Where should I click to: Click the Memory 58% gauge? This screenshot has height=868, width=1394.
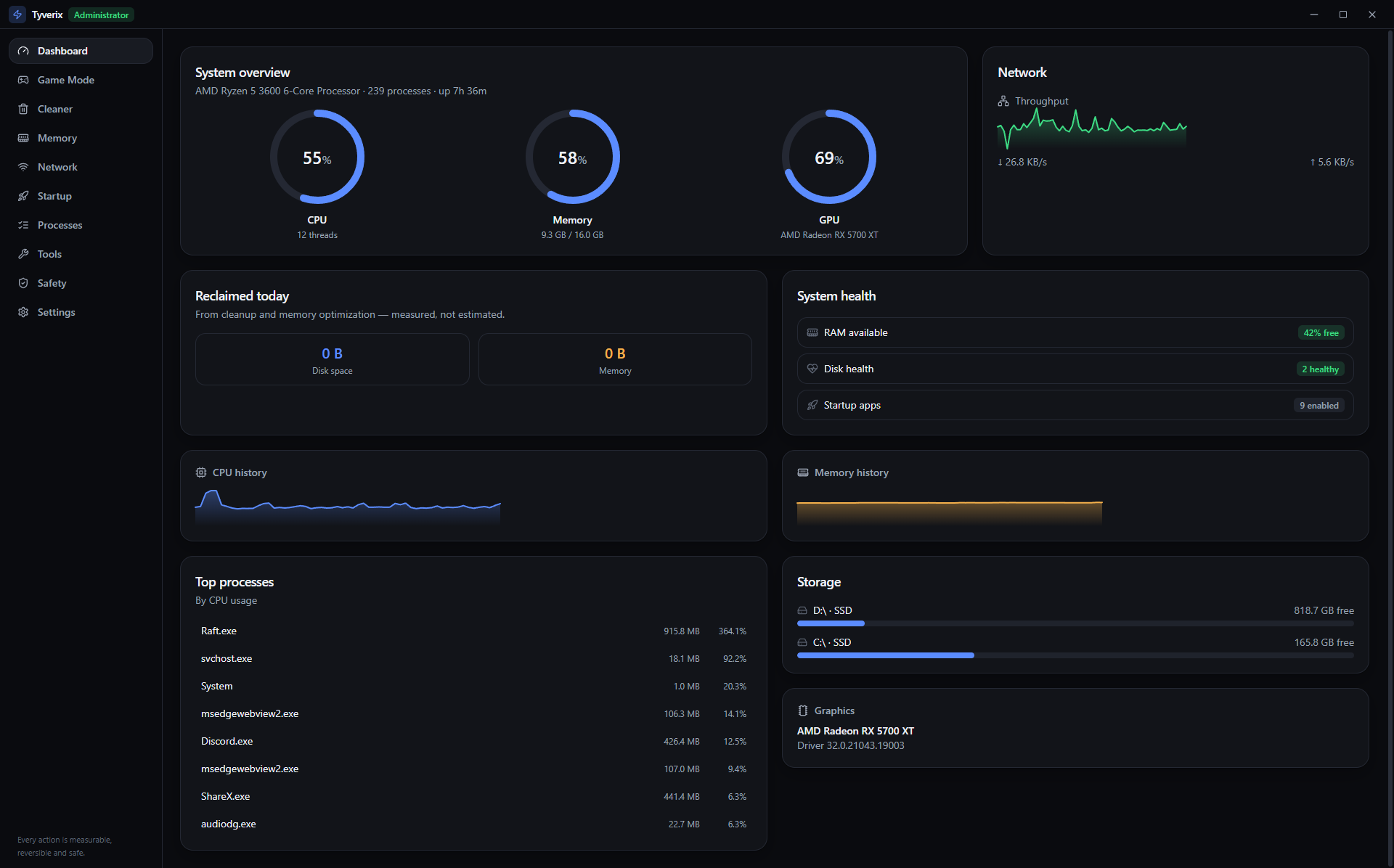click(x=573, y=157)
